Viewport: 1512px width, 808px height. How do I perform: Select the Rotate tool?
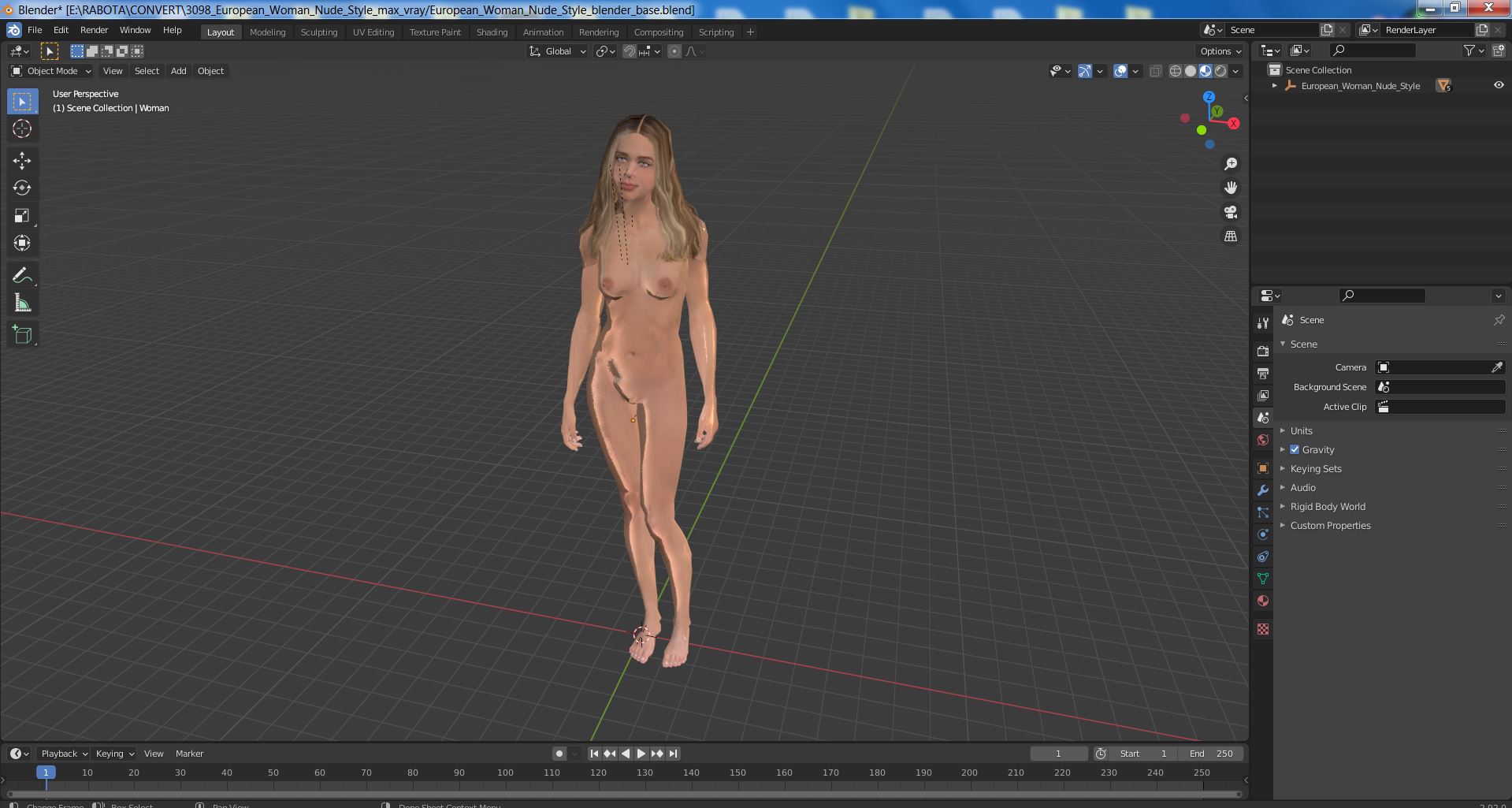22,188
